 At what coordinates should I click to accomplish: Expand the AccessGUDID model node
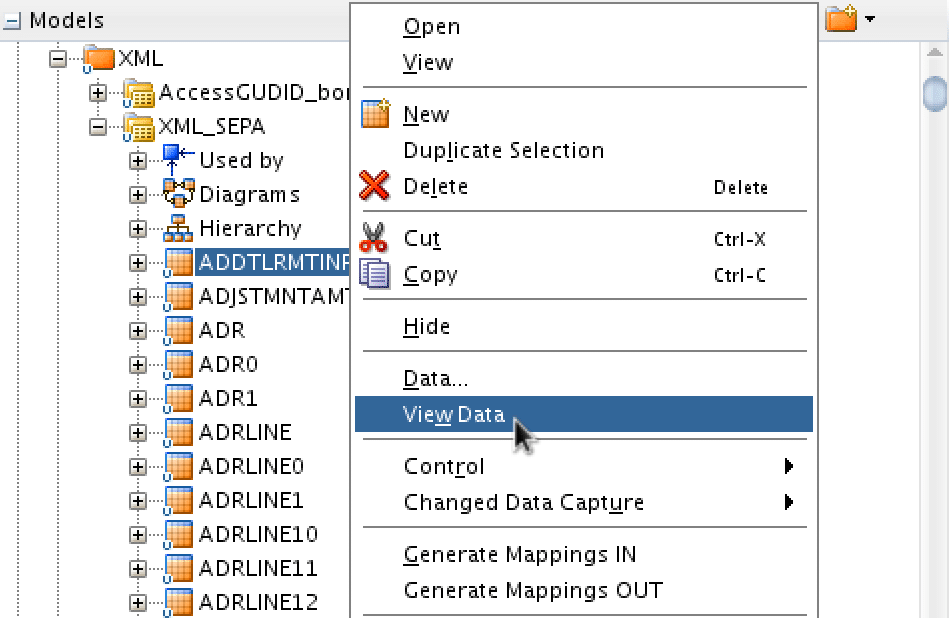(97, 93)
